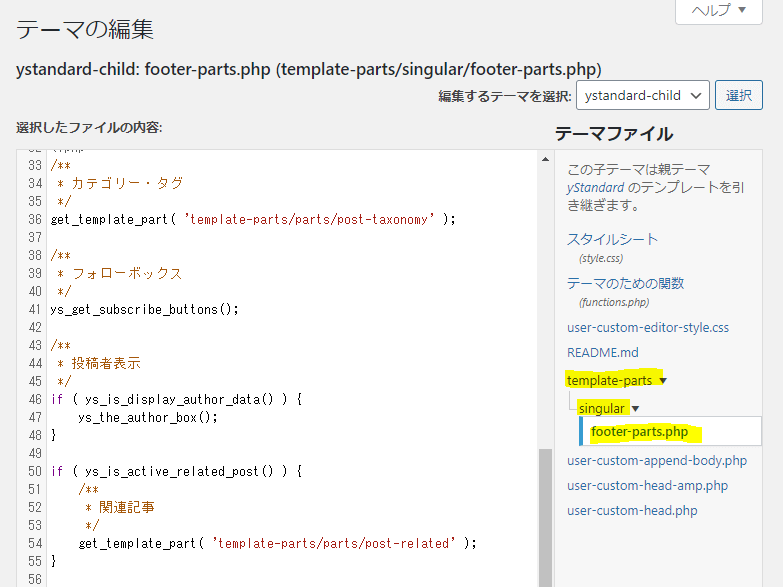This screenshot has height=587, width=783.
Task: Click the template-parts folder label
Action: click(x=609, y=381)
